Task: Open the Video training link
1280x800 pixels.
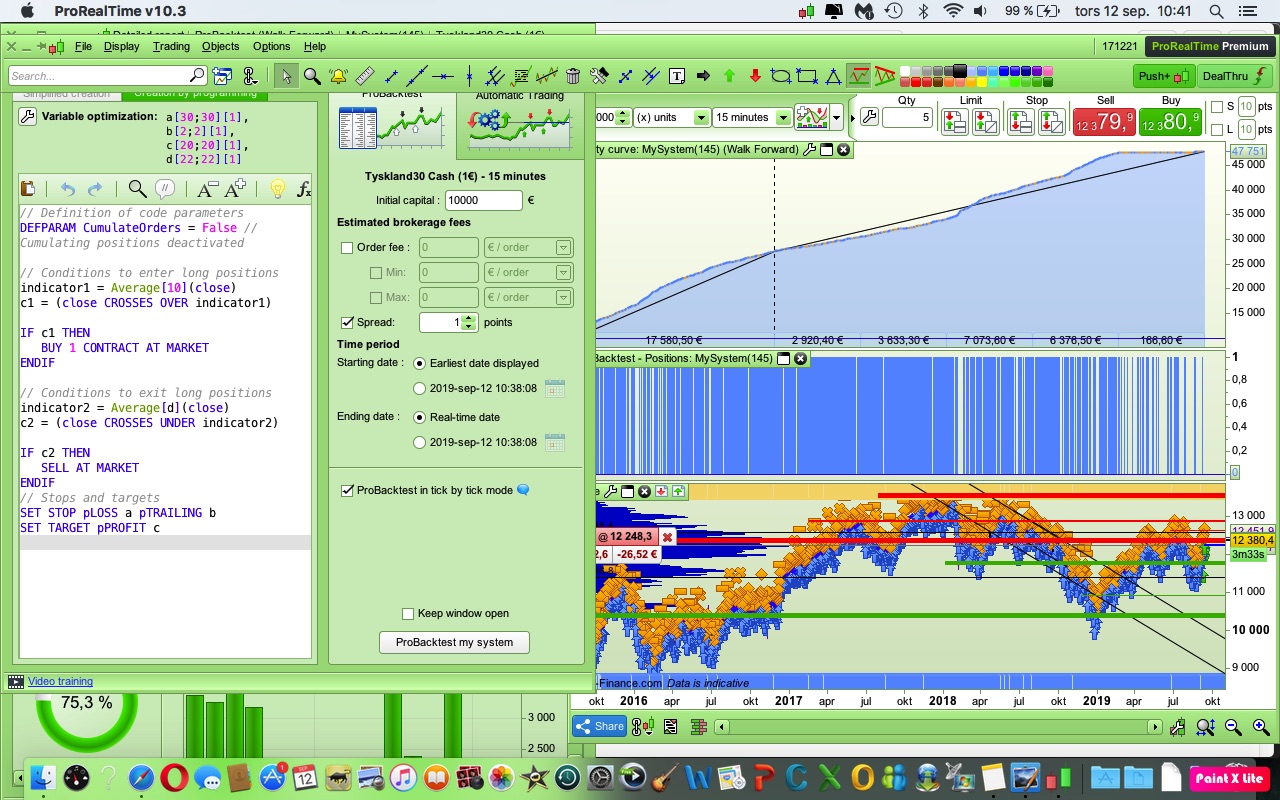Action: coord(60,680)
